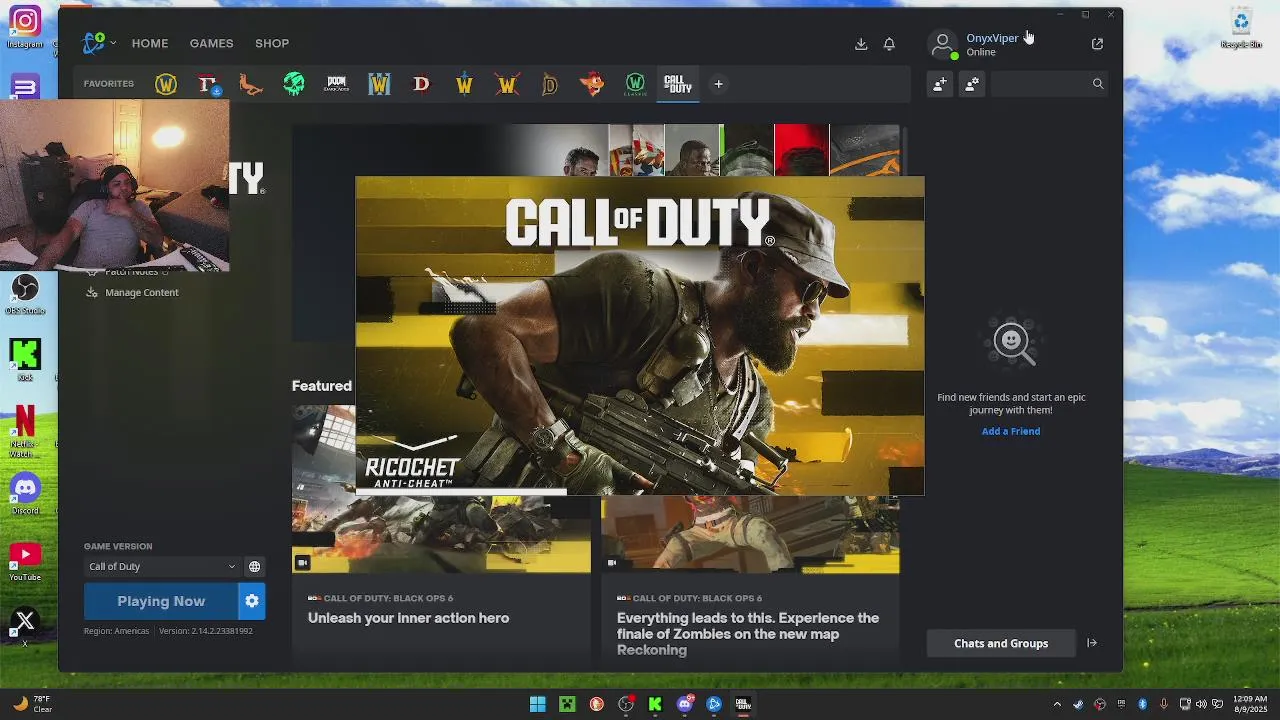Open Discord from the taskbar
Screen dimensions: 1280x720
685,704
